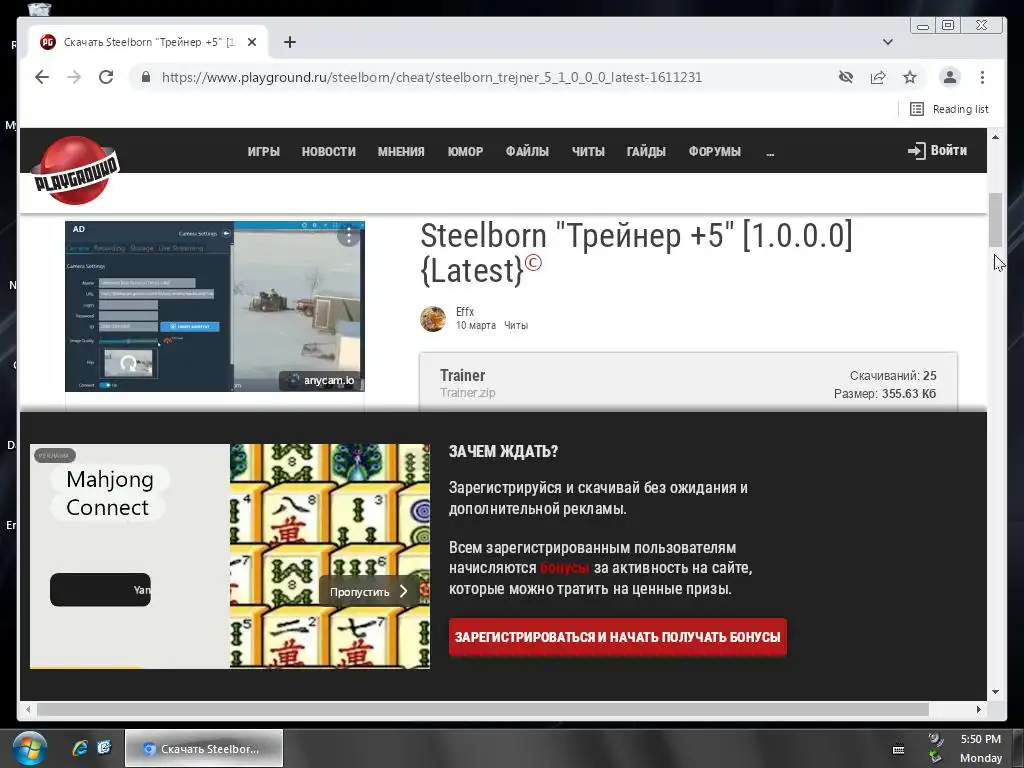Click the anycam.io ad thumbnail
1024x768 pixels.
coord(215,306)
